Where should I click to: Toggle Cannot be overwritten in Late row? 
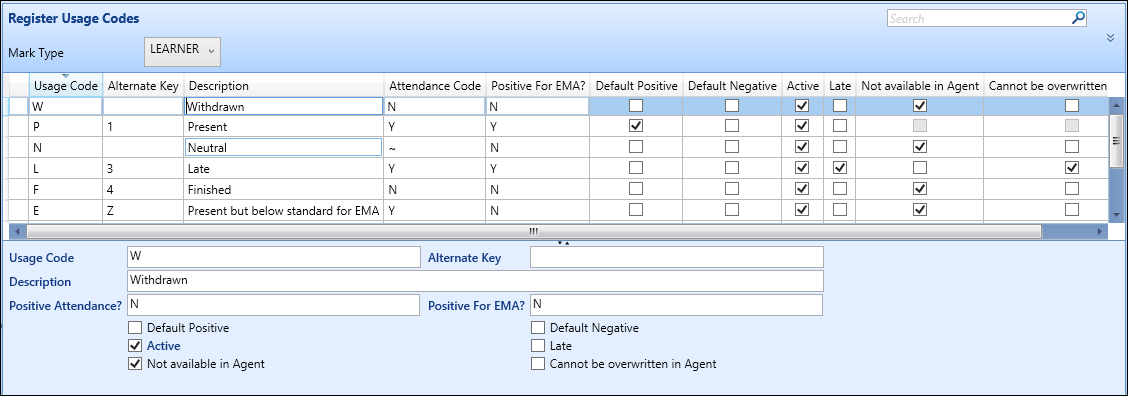tap(1072, 168)
